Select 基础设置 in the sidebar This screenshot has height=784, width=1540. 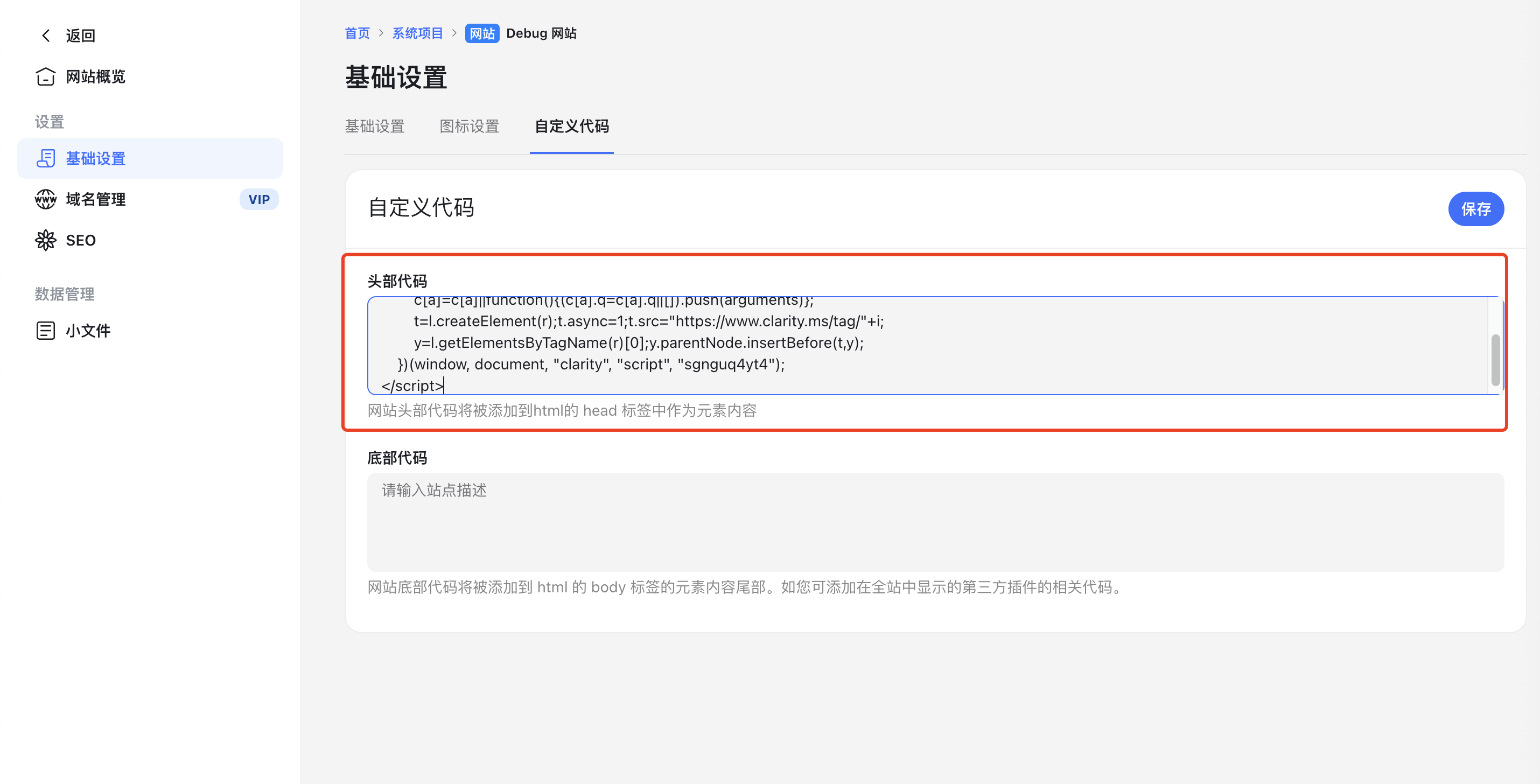pos(150,158)
